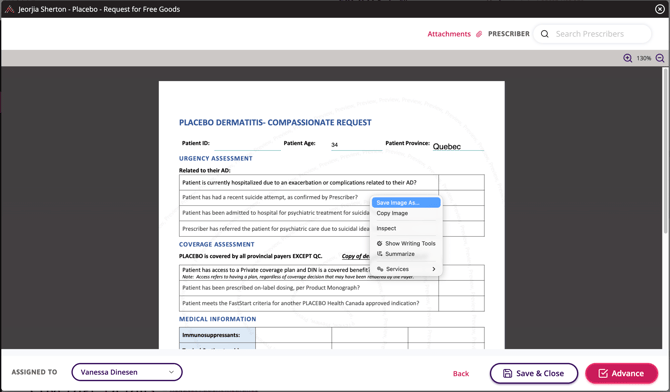Close the Request for Free Goods dialog
The image size is (670, 392).
point(660,9)
